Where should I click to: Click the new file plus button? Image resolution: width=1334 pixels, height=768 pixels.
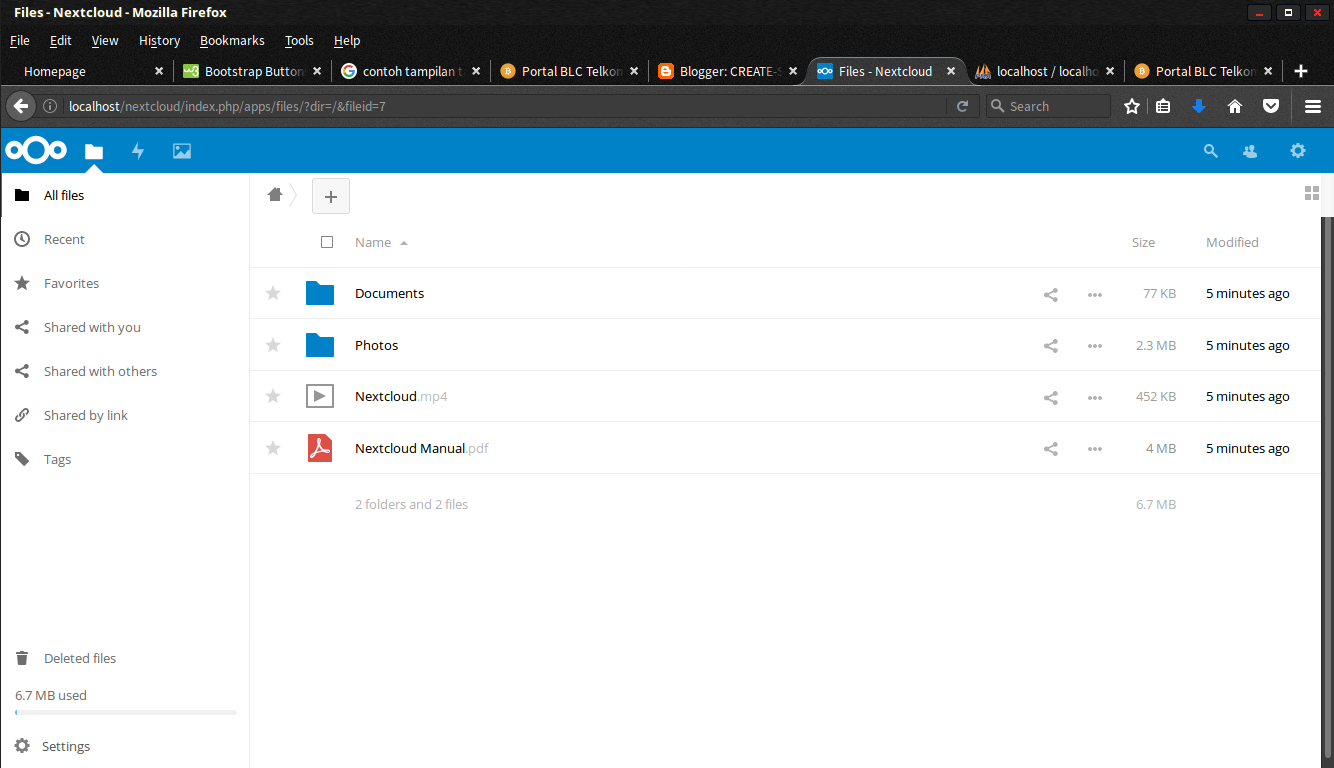(x=331, y=196)
